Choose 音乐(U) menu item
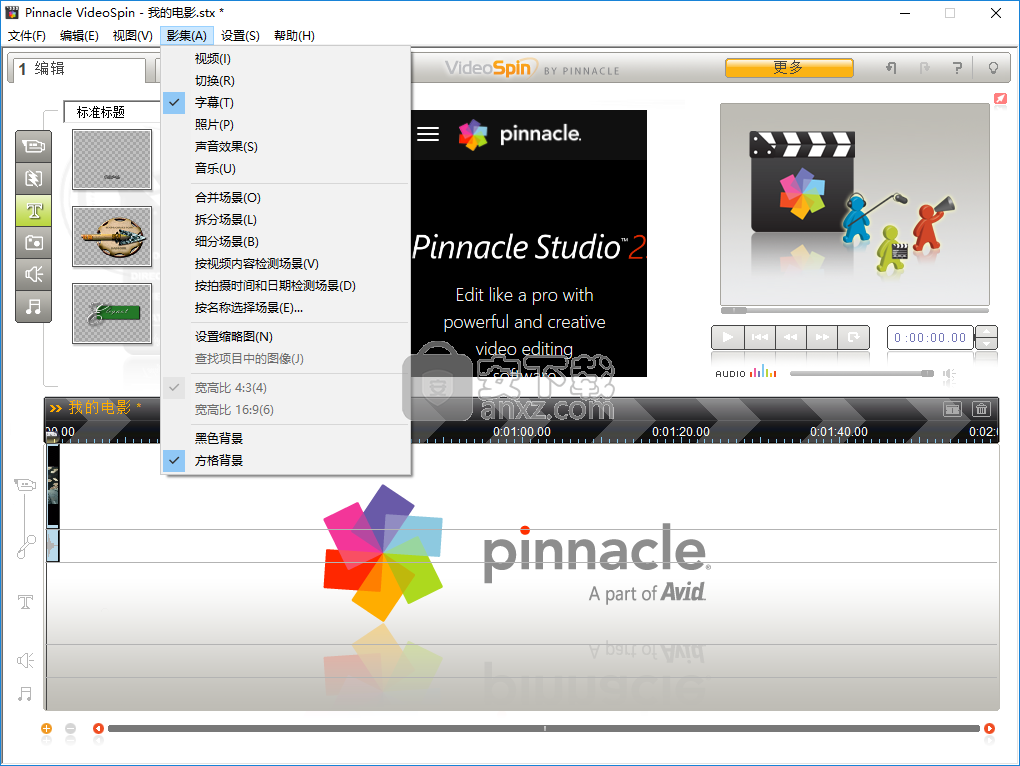Image resolution: width=1020 pixels, height=766 pixels. (x=286, y=168)
